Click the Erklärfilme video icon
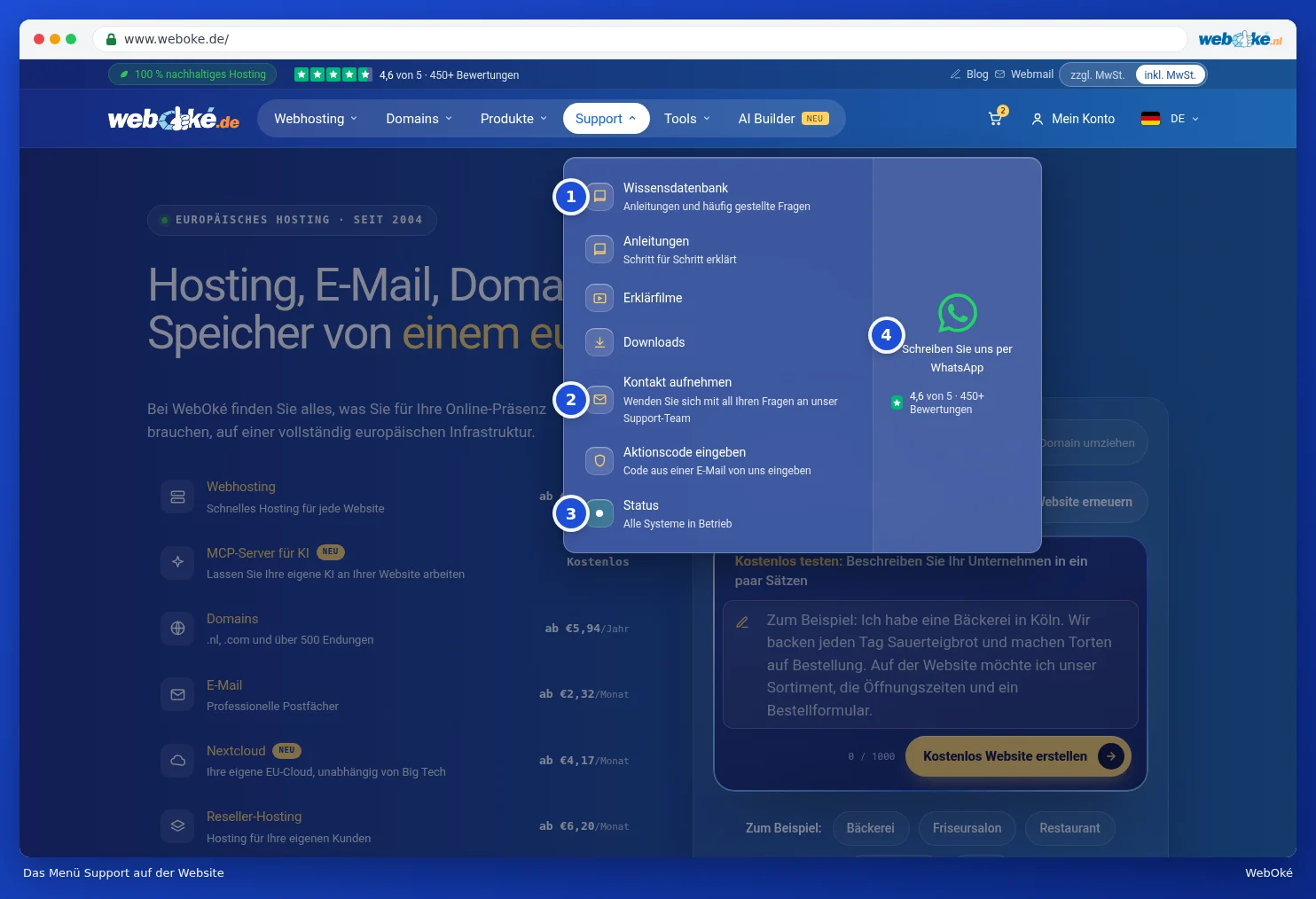The height and width of the screenshot is (899, 1316). pos(599,298)
